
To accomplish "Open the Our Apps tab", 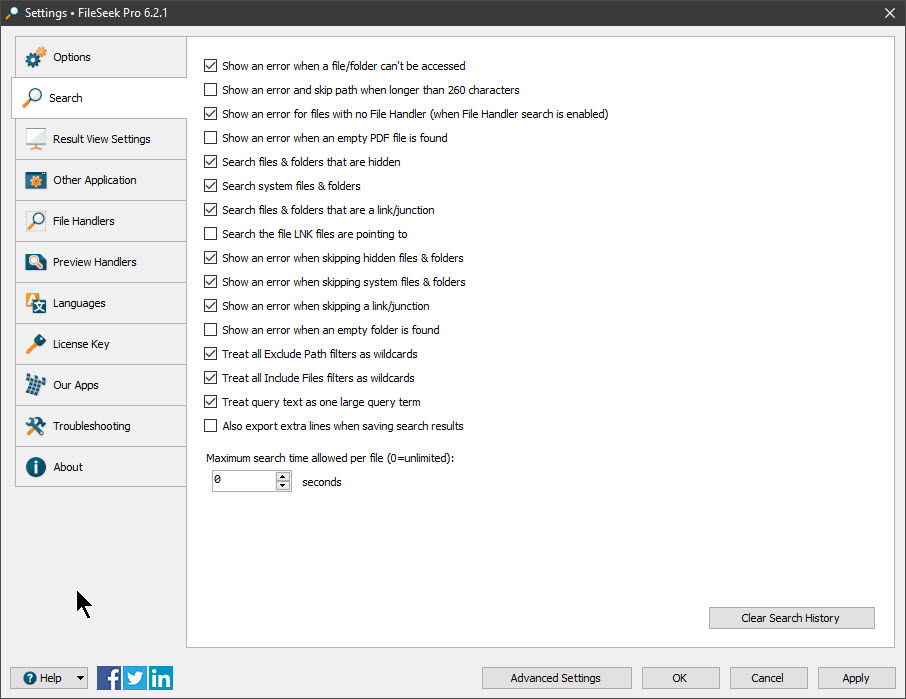I will pyautogui.click(x=101, y=385).
